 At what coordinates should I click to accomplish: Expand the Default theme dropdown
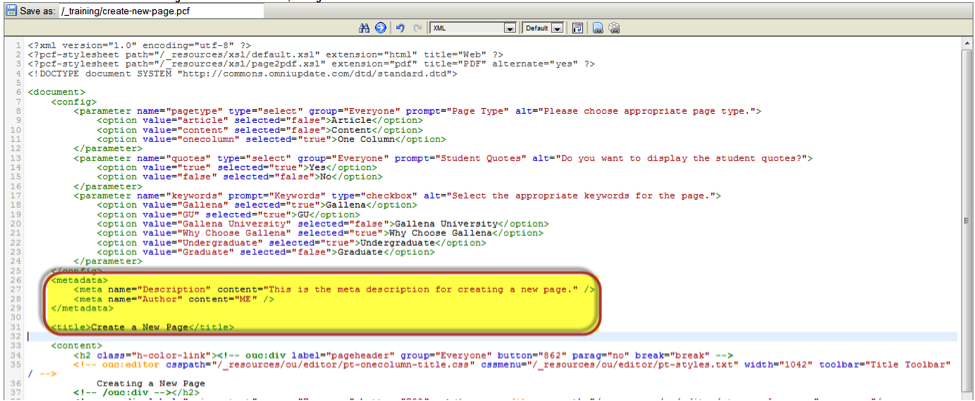pyautogui.click(x=556, y=28)
